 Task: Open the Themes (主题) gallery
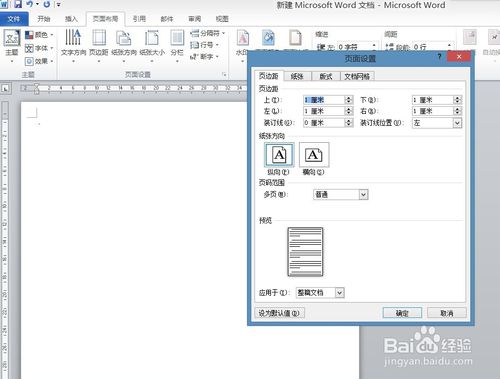tap(12, 44)
